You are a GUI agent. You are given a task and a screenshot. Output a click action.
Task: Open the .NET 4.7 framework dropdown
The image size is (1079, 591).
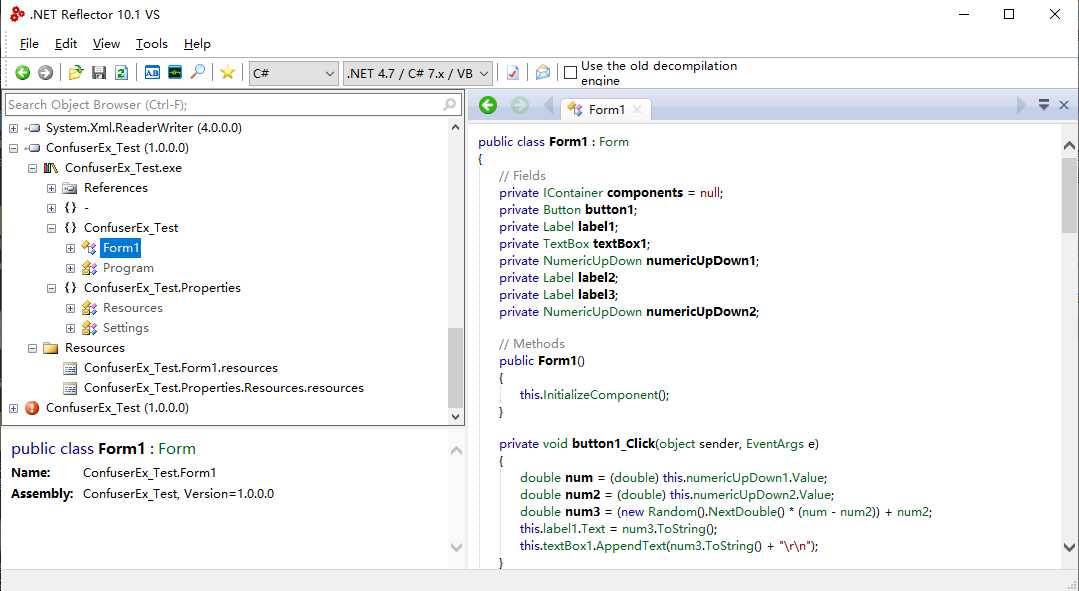418,73
